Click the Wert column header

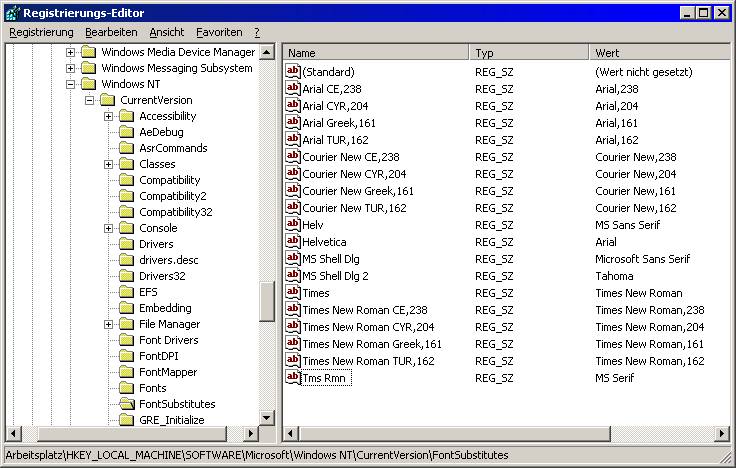click(660, 52)
